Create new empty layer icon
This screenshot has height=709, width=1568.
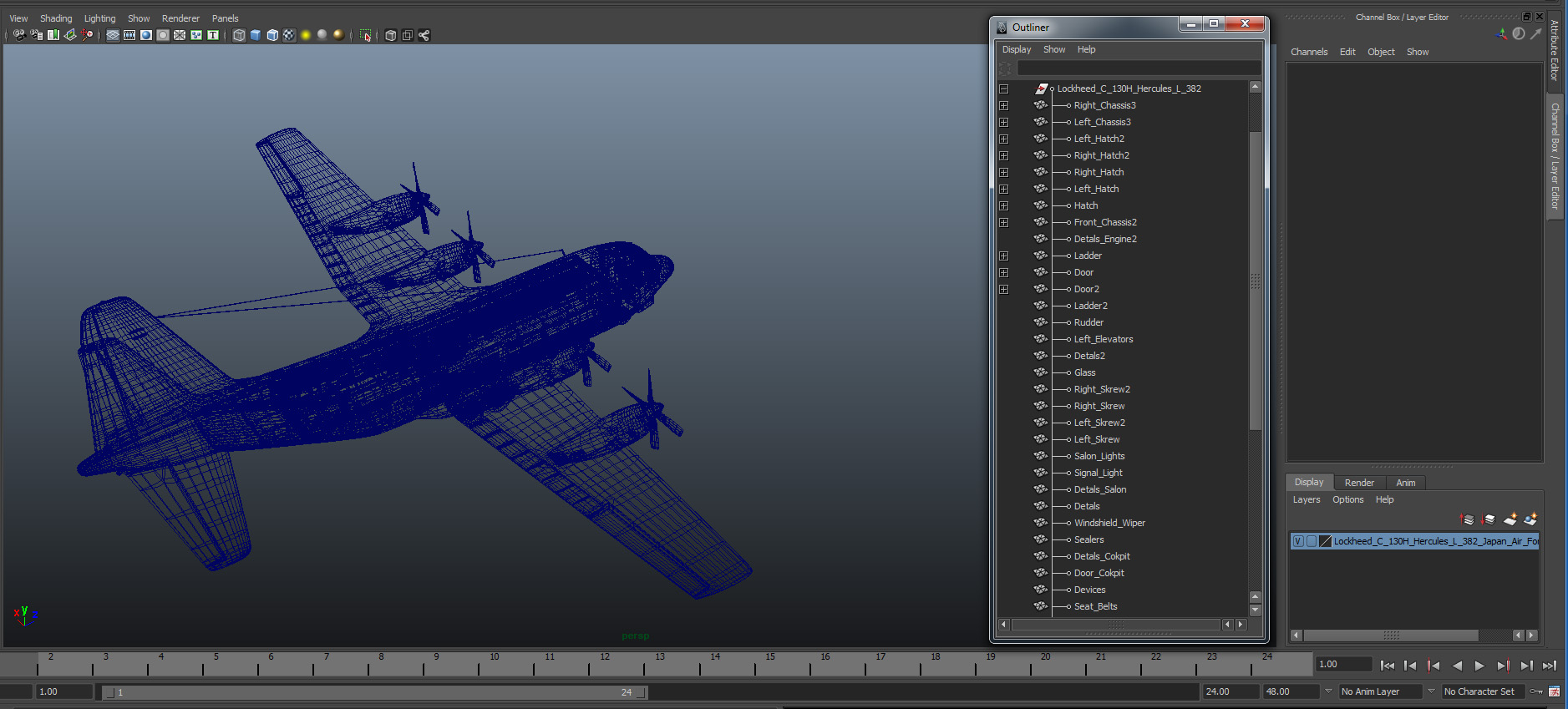pos(1510,519)
